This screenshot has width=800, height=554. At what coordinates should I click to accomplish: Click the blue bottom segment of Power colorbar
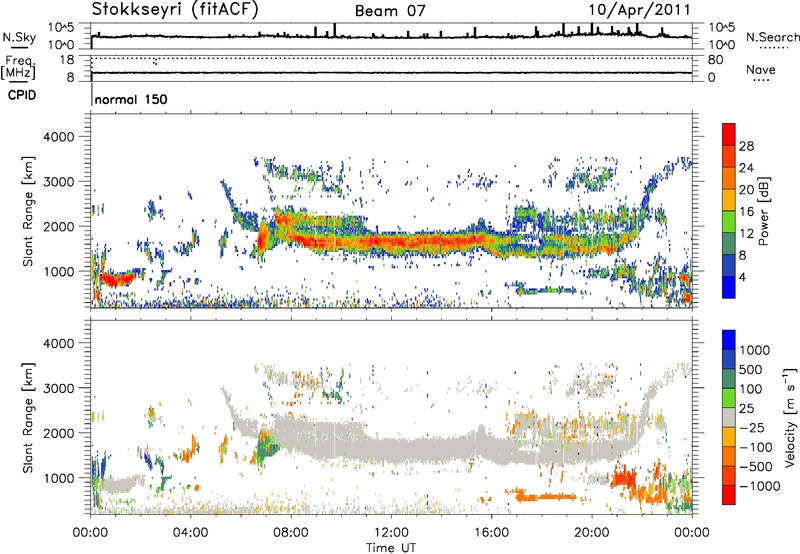(729, 287)
